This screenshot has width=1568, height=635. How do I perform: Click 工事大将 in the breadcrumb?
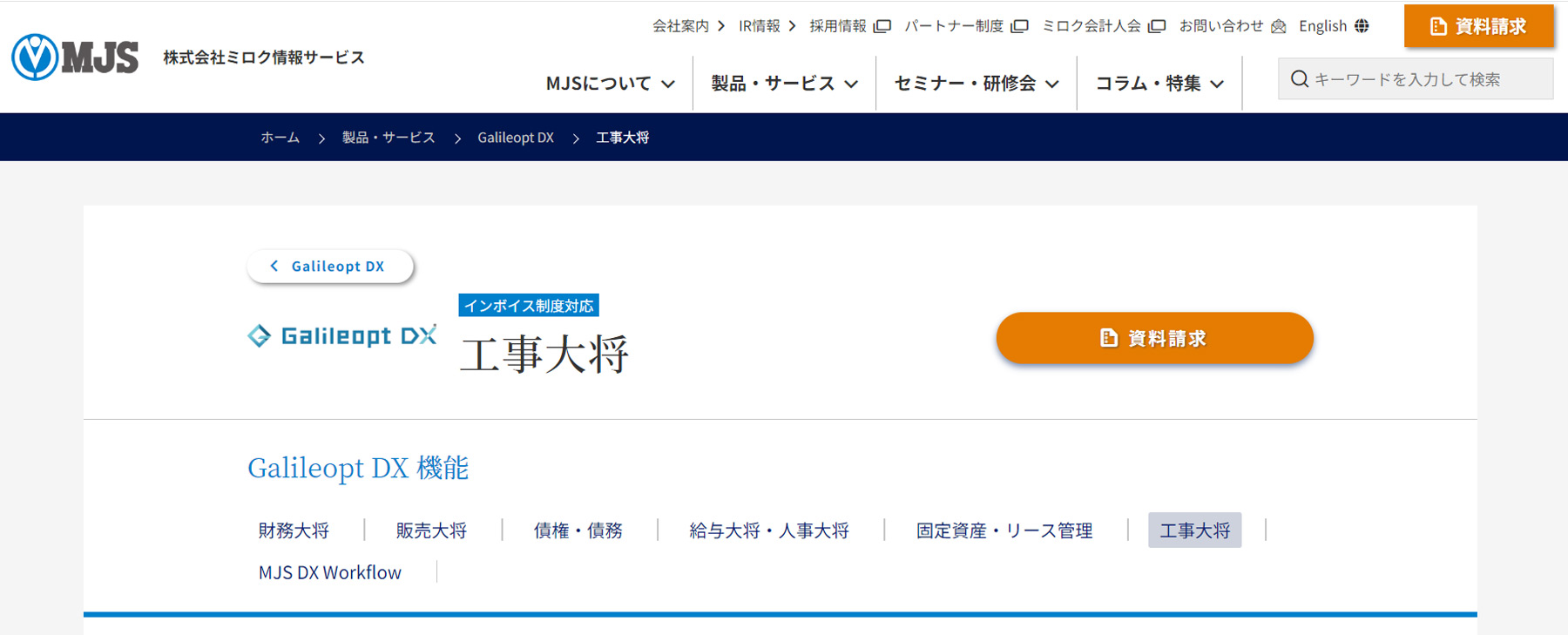point(622,138)
